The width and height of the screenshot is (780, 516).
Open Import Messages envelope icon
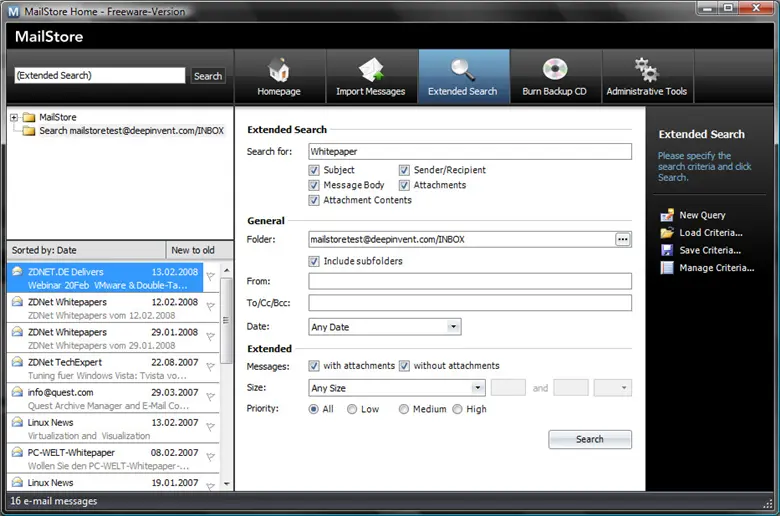371,70
